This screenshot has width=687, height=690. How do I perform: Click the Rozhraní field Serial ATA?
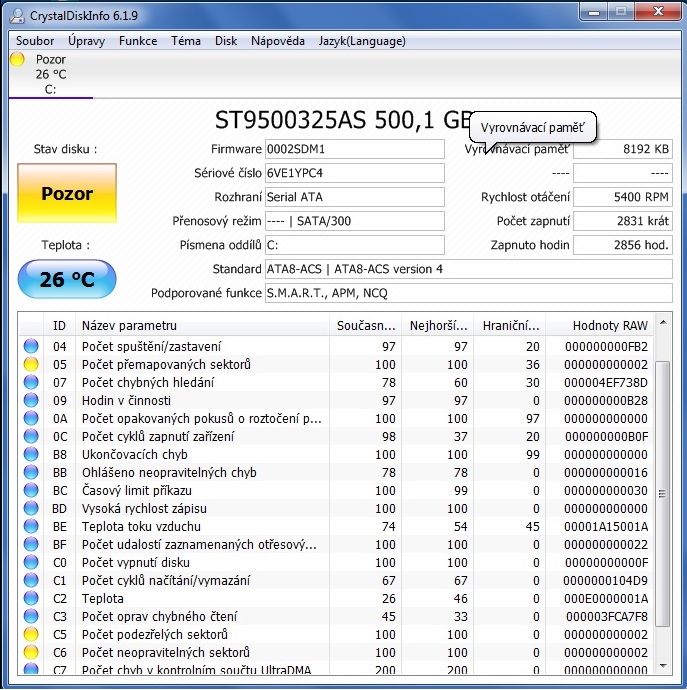[x=354, y=197]
